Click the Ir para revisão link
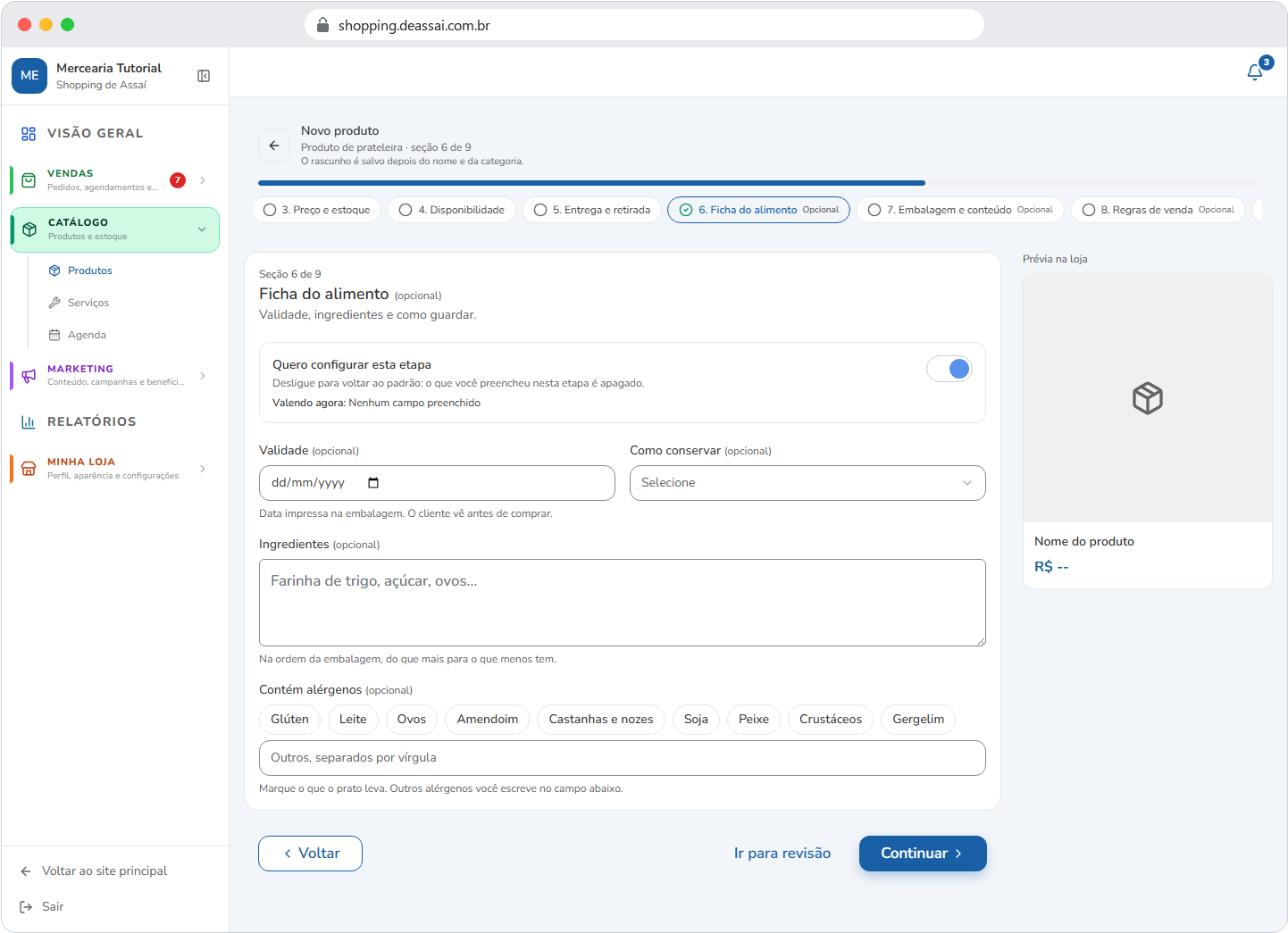Image resolution: width=1288 pixels, height=933 pixels. pyautogui.click(x=782, y=854)
